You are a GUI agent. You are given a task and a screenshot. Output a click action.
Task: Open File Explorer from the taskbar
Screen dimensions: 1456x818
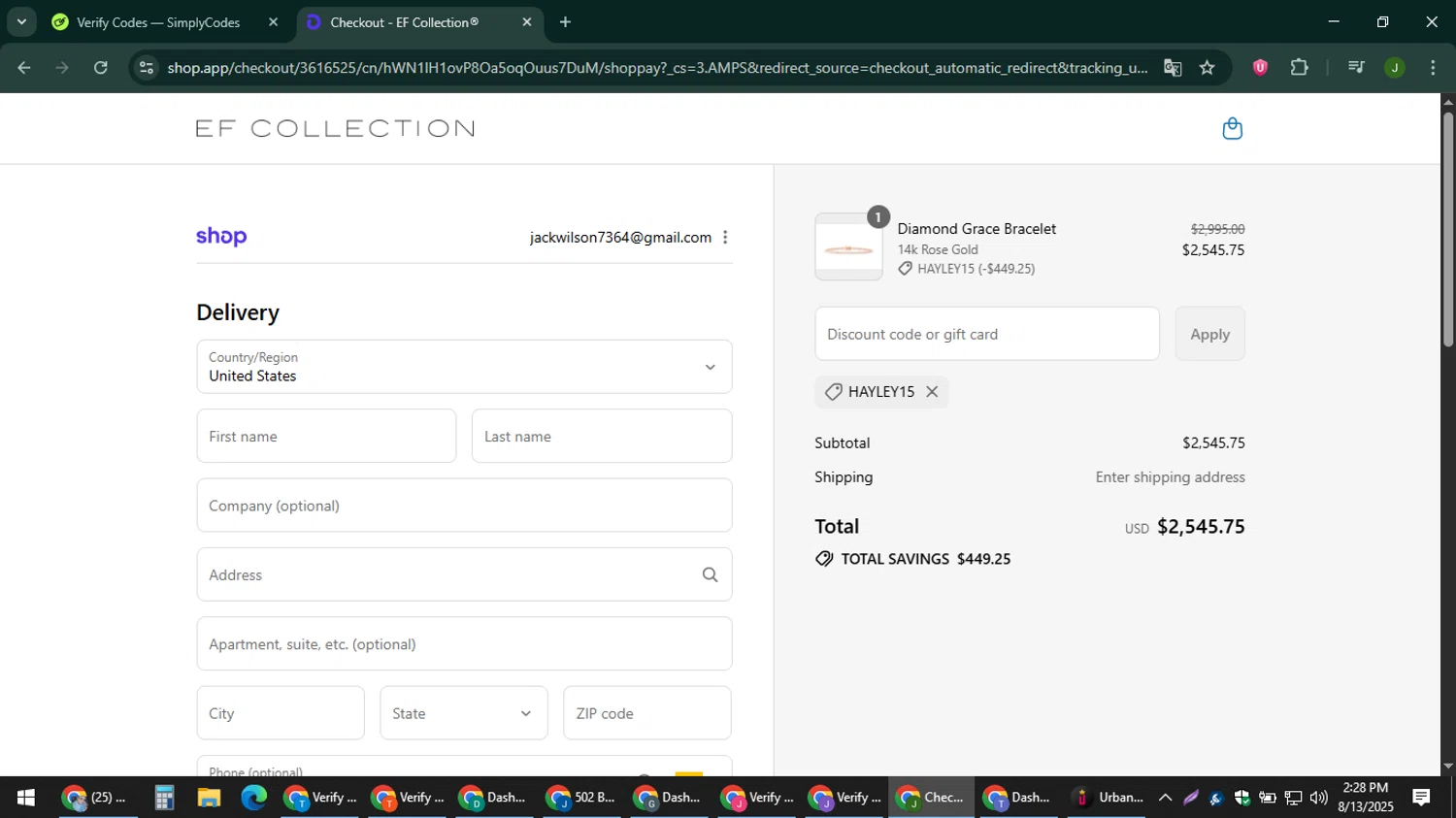coord(209,798)
